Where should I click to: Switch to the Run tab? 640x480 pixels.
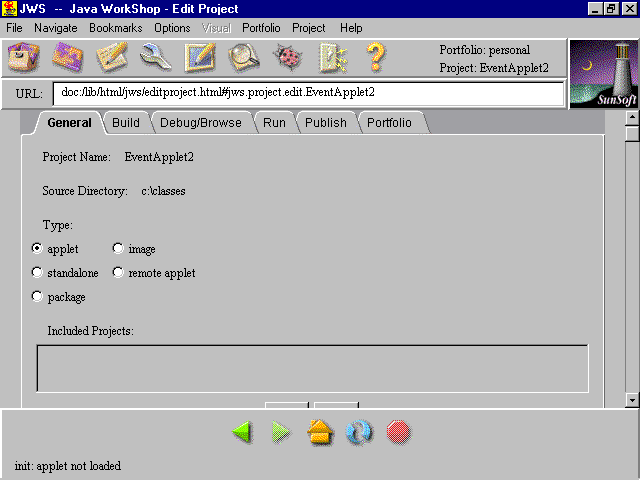pyautogui.click(x=274, y=122)
